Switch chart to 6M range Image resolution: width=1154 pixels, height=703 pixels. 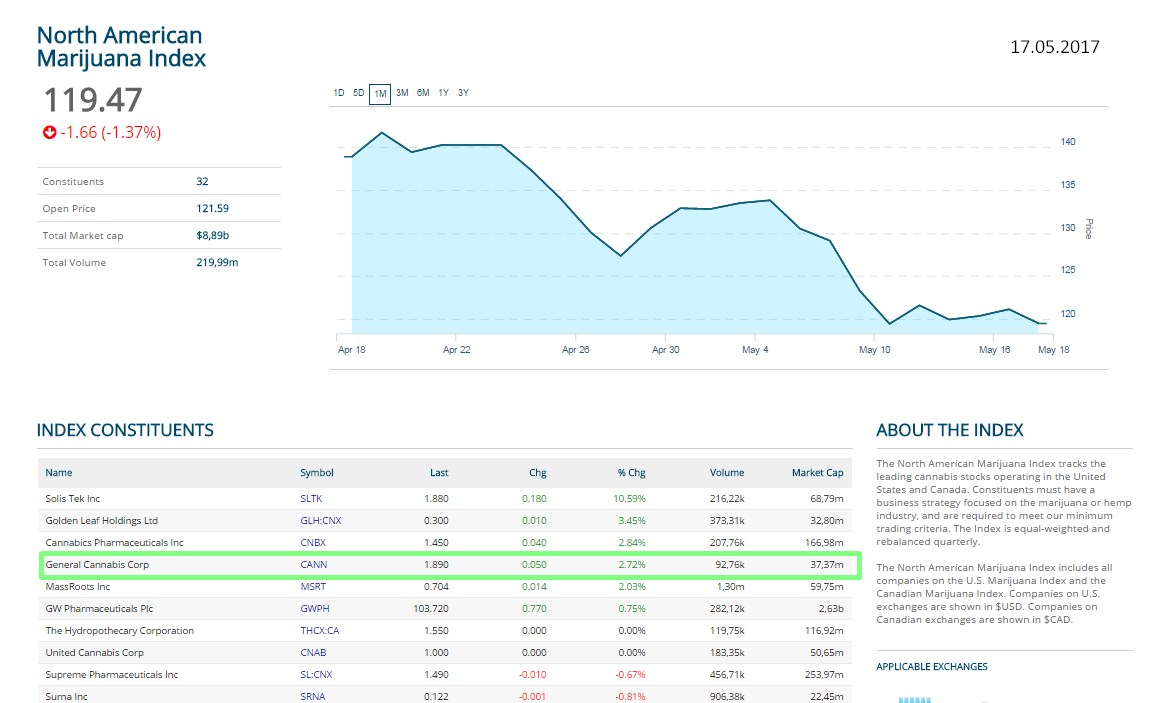(x=423, y=93)
